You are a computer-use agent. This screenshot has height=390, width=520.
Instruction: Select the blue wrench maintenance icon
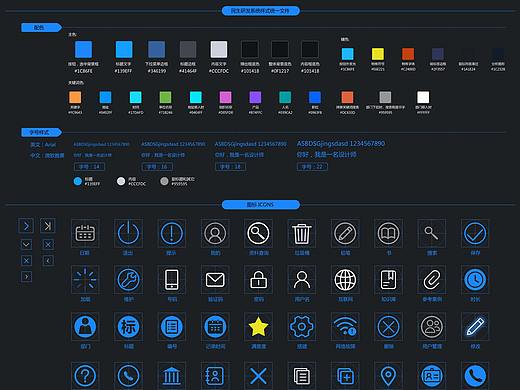coord(128,280)
